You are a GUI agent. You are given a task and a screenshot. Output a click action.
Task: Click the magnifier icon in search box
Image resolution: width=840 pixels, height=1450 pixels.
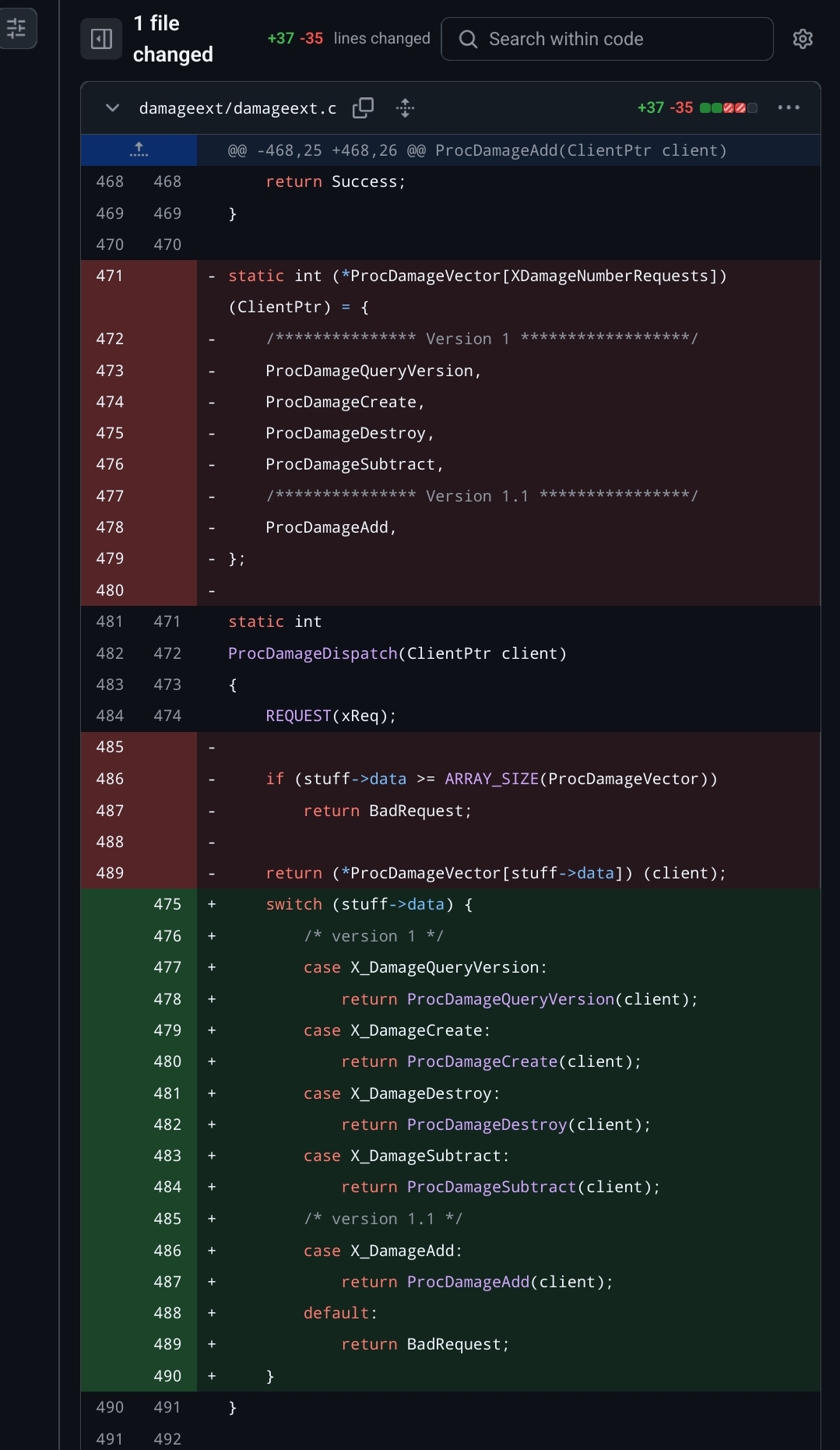point(468,39)
